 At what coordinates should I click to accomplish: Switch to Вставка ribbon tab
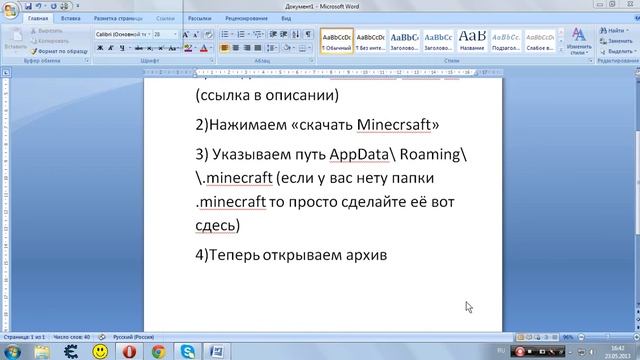point(71,18)
